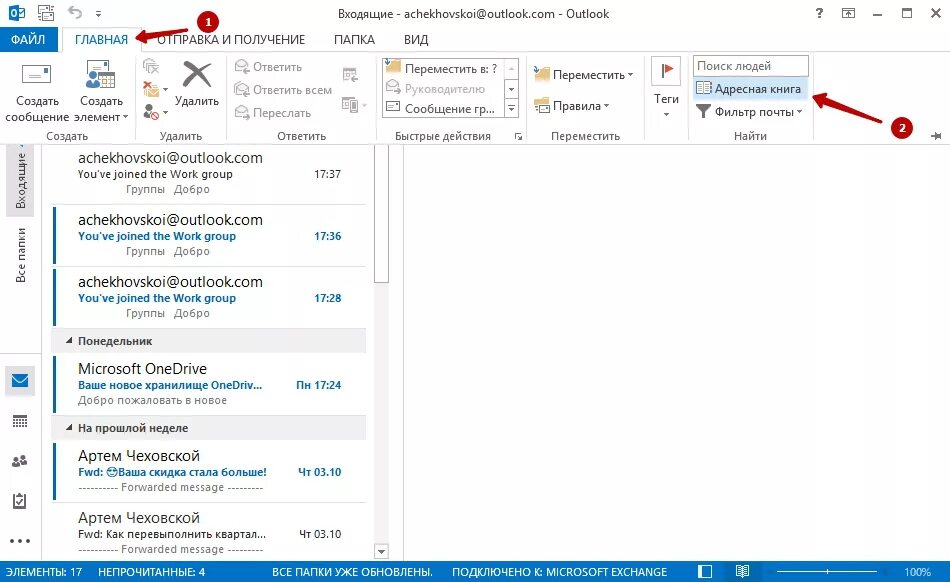Open the 17:28 Work group email

click(x=210, y=297)
